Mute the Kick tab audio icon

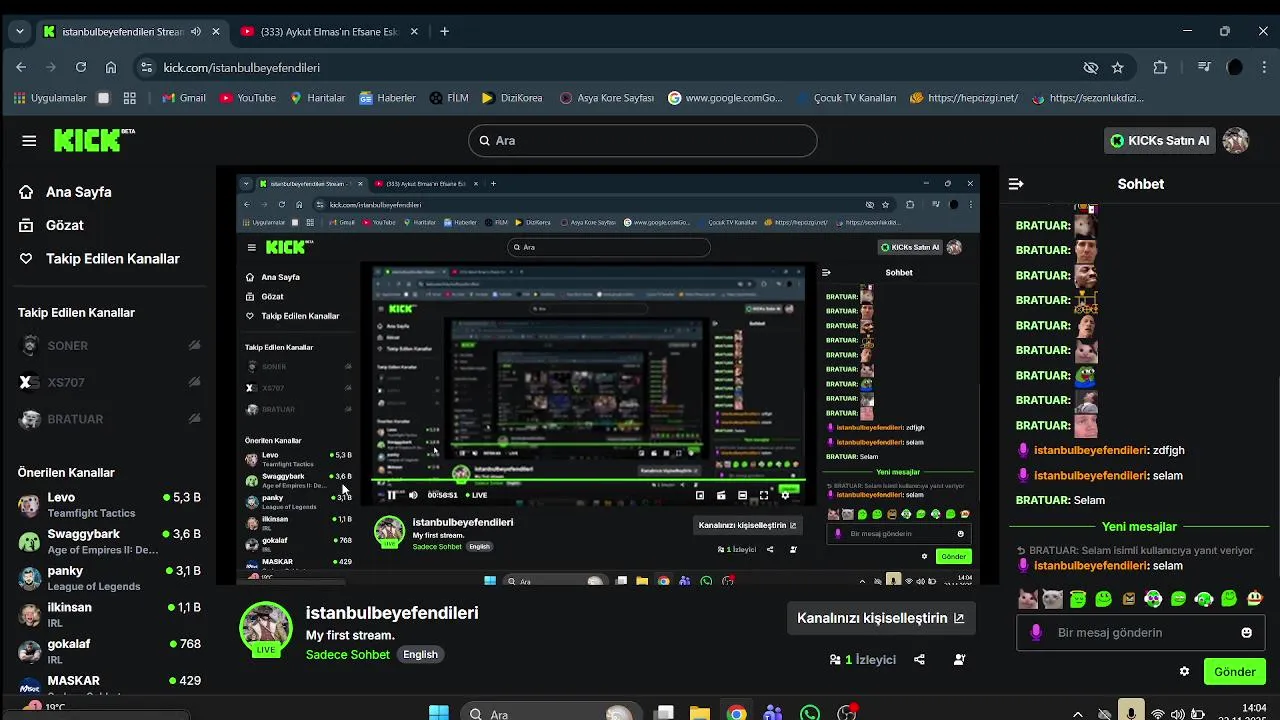click(x=195, y=32)
